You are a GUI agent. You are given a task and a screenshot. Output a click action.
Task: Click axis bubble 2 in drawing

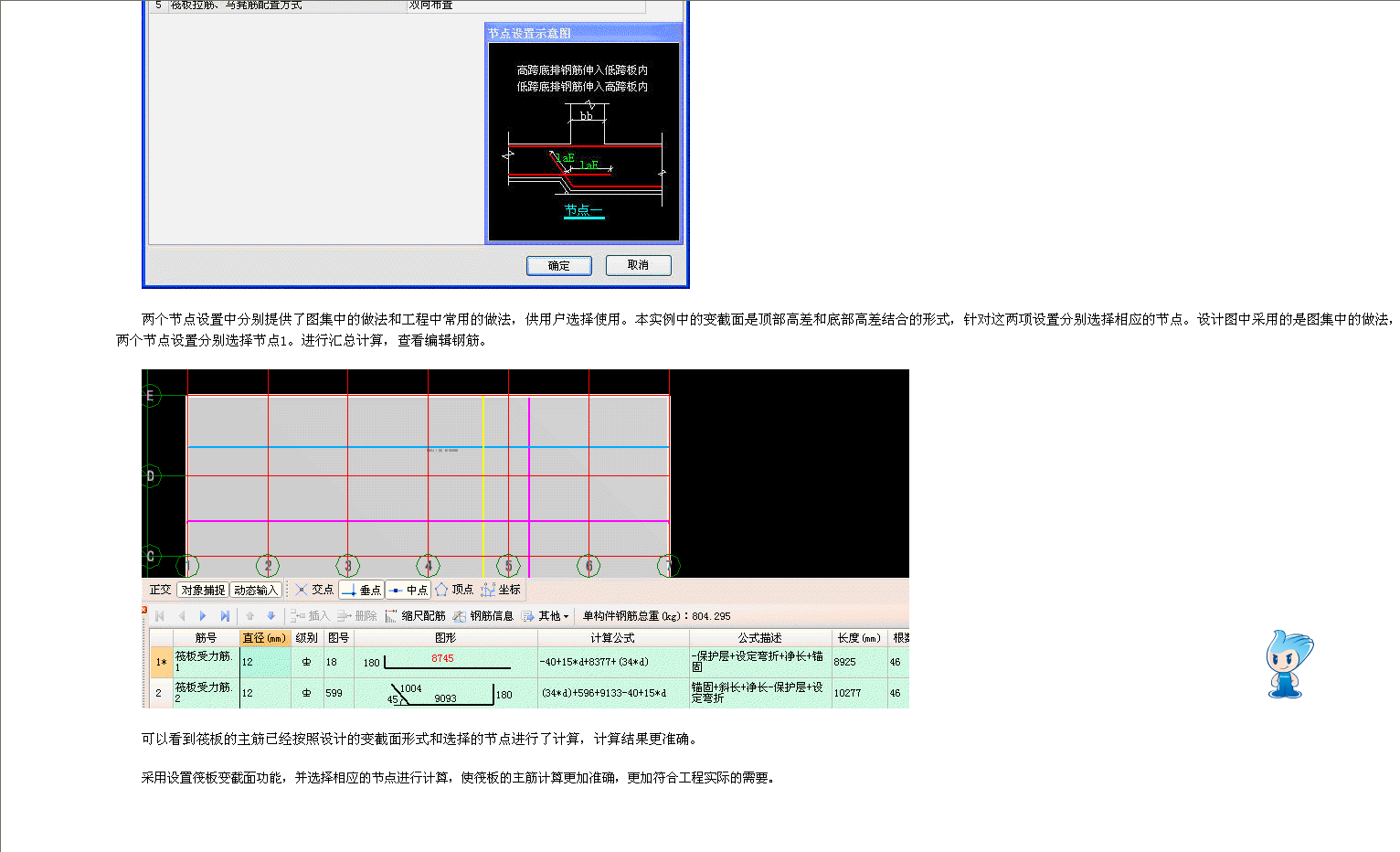click(268, 566)
